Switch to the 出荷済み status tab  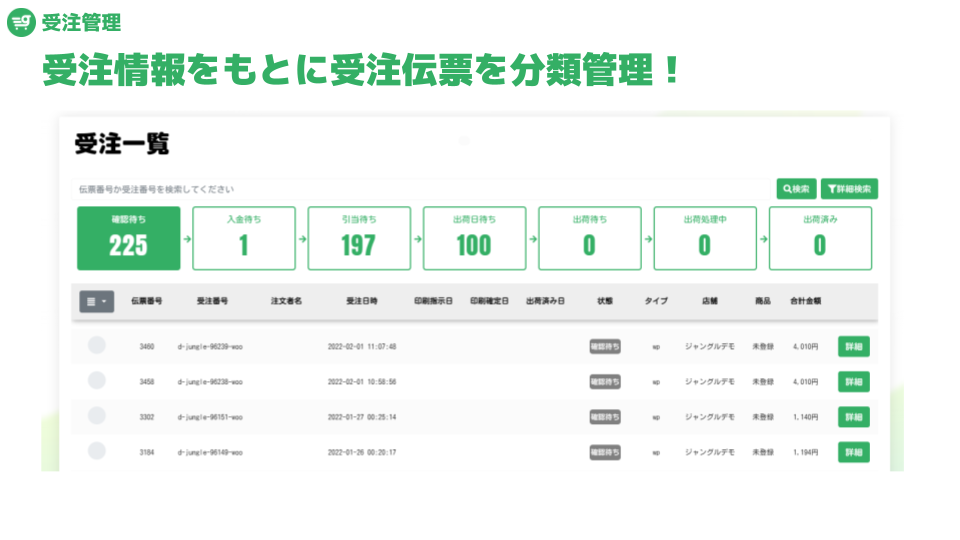click(820, 238)
